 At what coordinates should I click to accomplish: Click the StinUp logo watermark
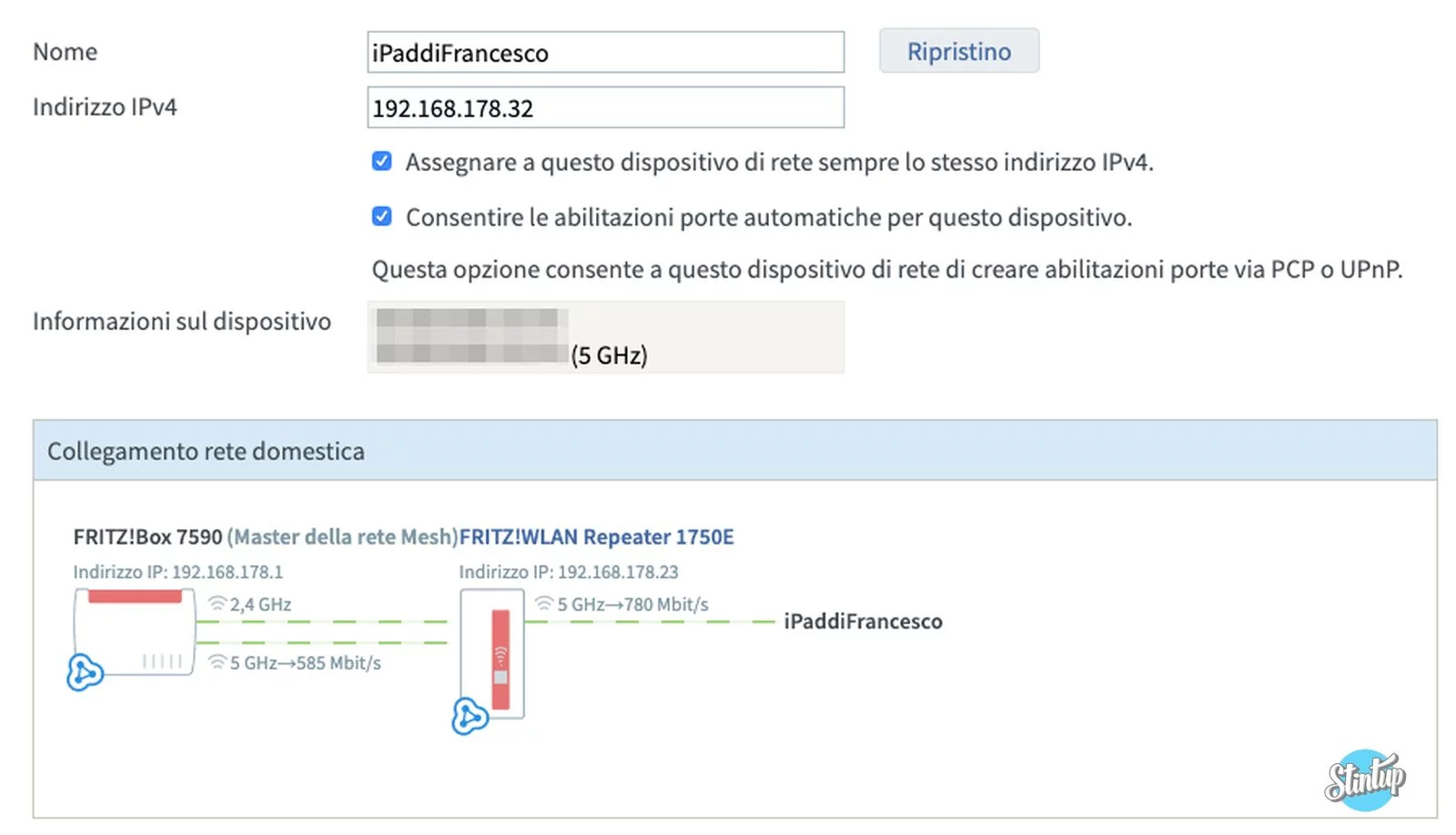click(x=1364, y=778)
